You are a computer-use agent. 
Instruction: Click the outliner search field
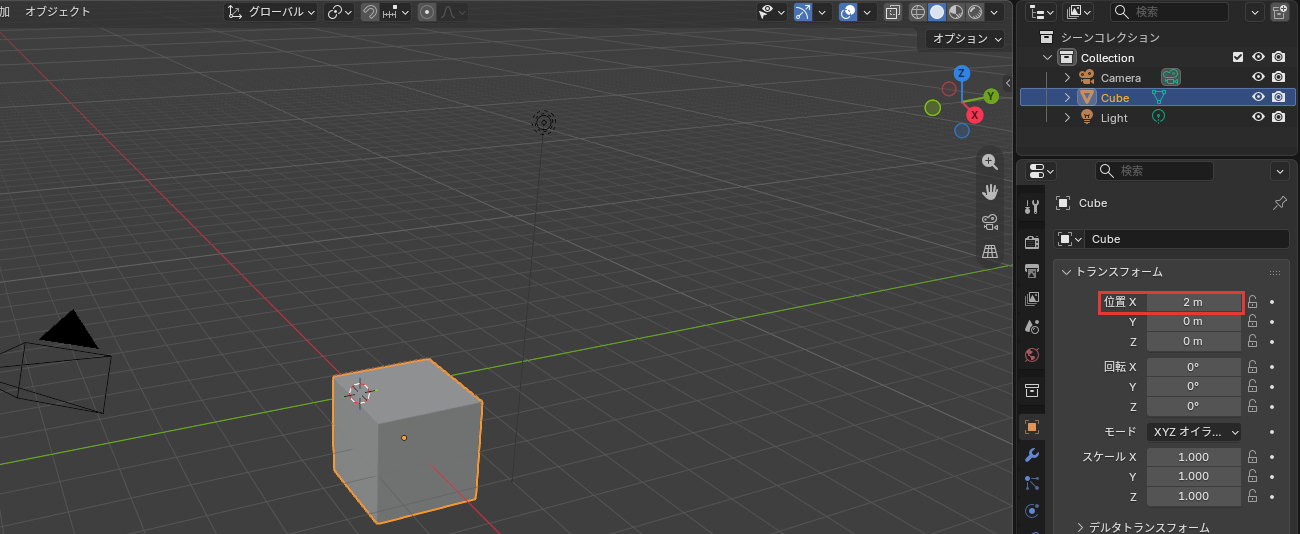(x=1169, y=12)
